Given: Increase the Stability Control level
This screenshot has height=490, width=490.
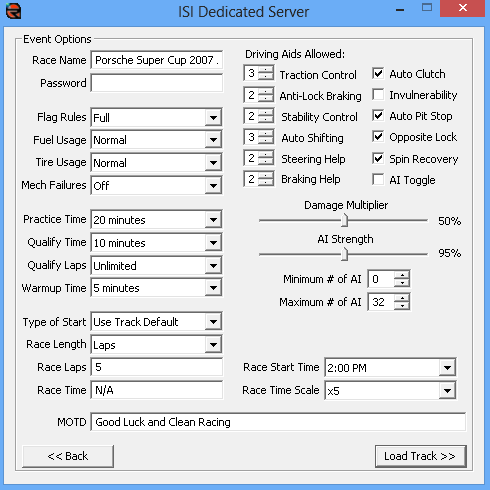Looking at the screenshot, I should coord(266,112).
